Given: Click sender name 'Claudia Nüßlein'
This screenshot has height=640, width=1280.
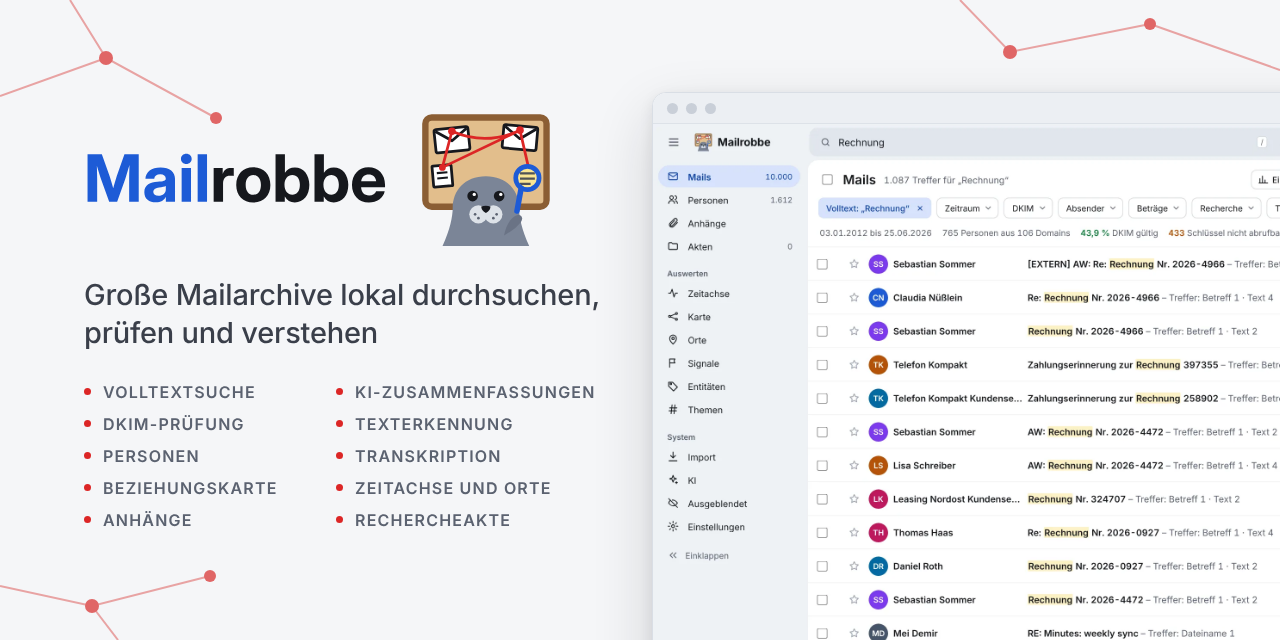Looking at the screenshot, I should point(927,297).
